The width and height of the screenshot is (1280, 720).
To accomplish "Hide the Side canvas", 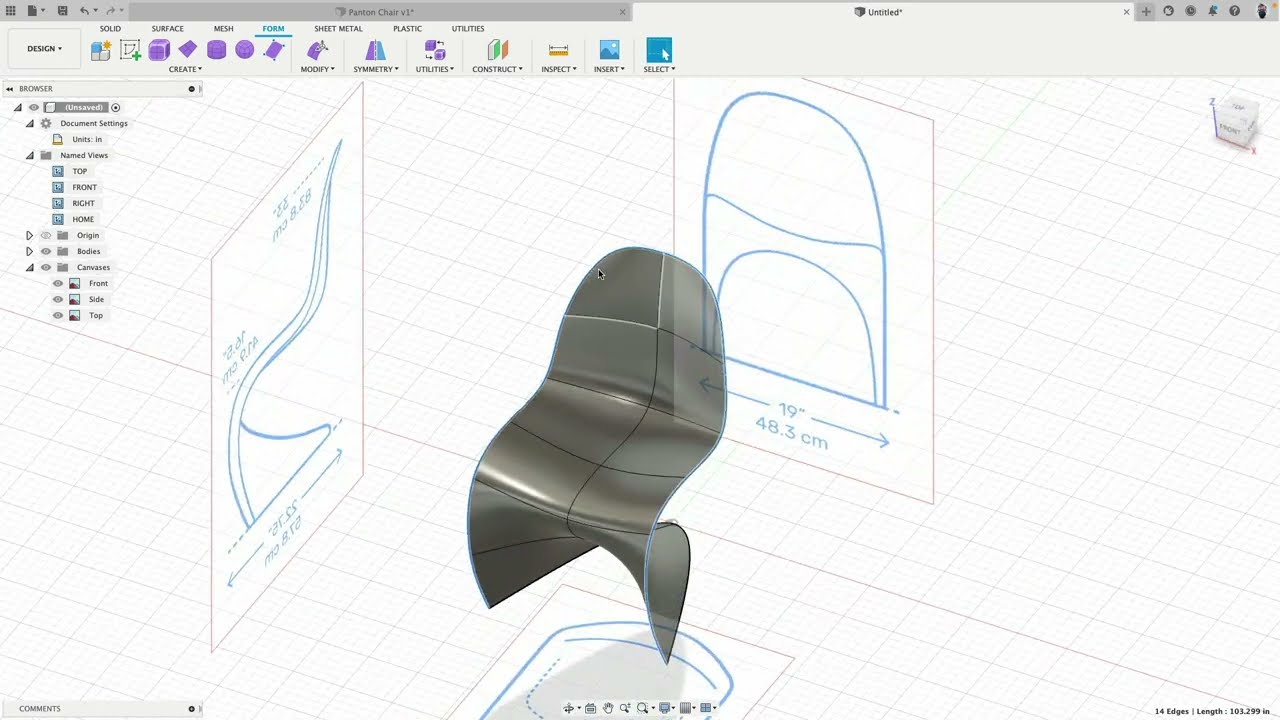I will [58, 299].
